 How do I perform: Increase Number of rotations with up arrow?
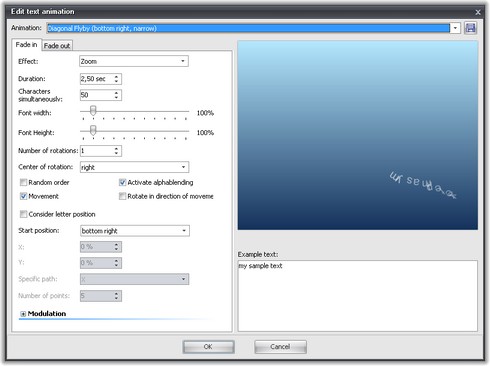click(116, 148)
